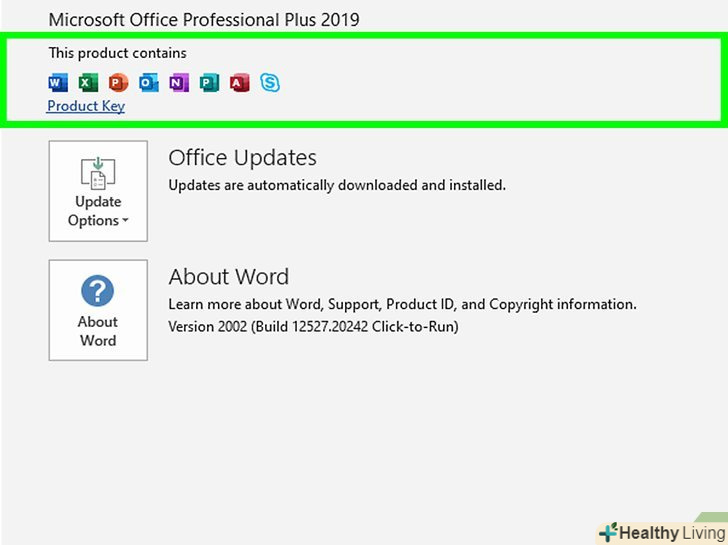728x545 pixels.
Task: Click the Word app icon
Action: 58,83
